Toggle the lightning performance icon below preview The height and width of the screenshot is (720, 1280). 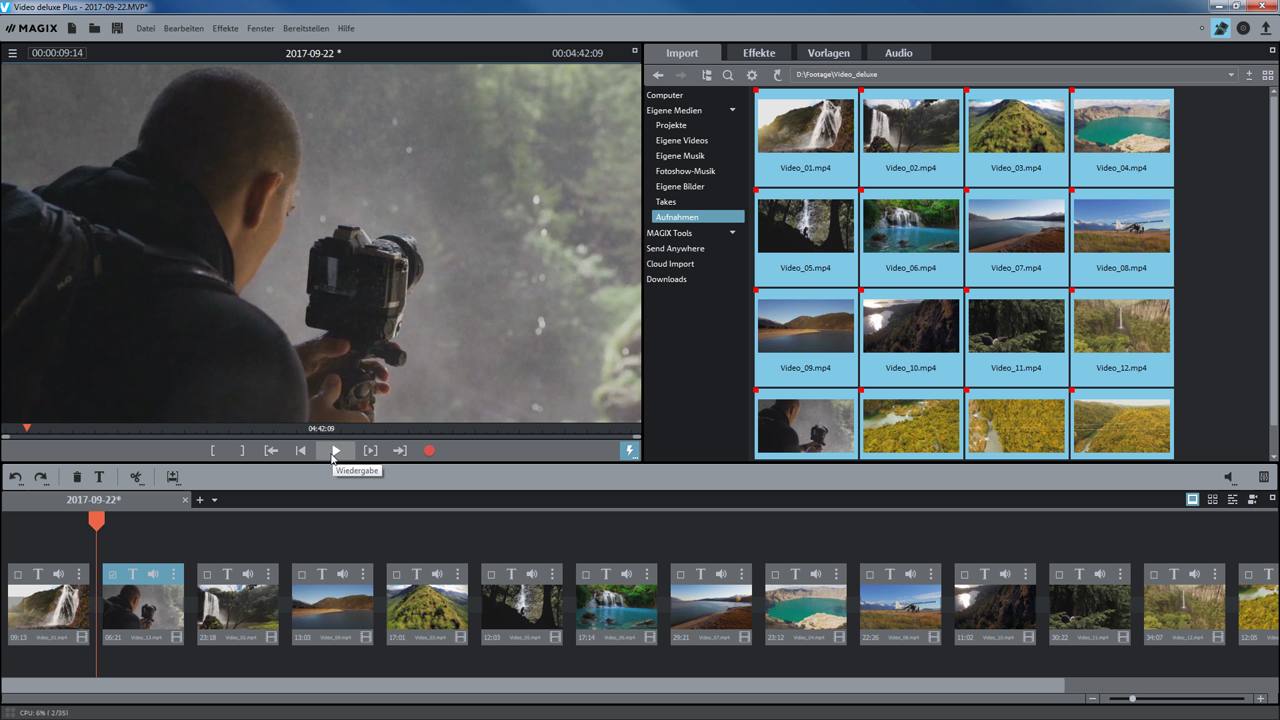[630, 451]
